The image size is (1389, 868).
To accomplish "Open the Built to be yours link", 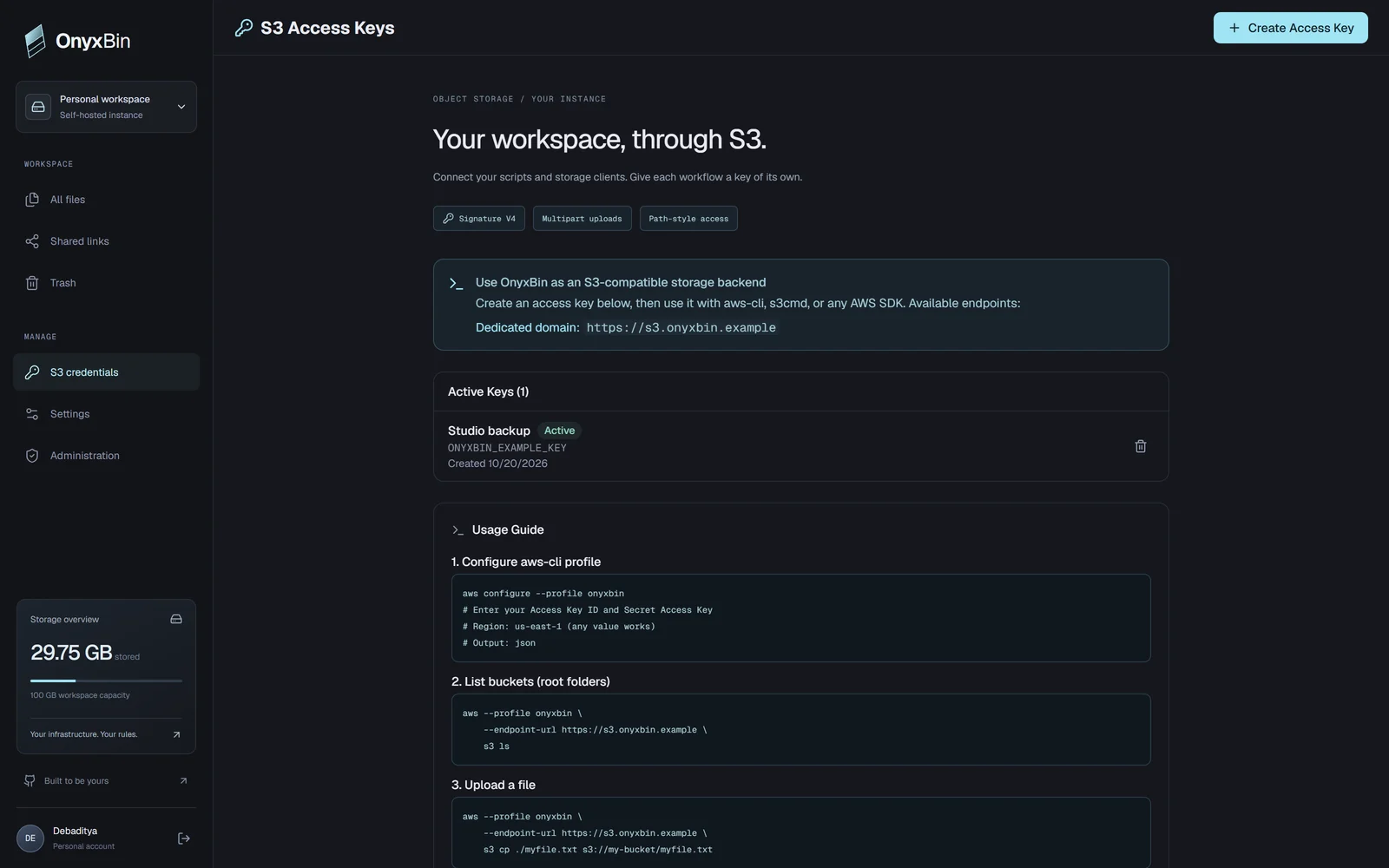I will pos(106,781).
